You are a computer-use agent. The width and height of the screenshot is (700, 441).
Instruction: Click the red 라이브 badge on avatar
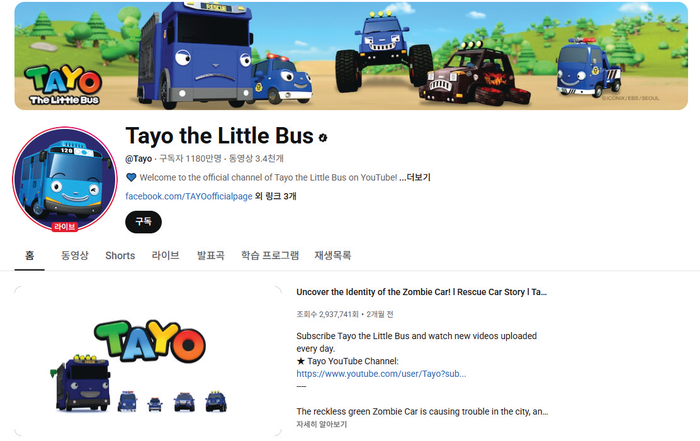point(65,227)
